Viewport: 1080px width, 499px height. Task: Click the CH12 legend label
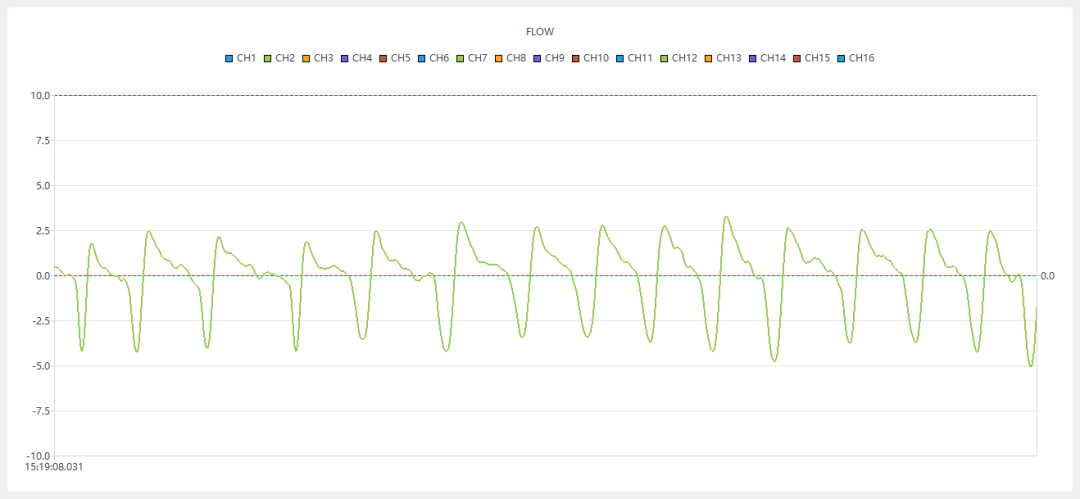pyautogui.click(x=684, y=58)
